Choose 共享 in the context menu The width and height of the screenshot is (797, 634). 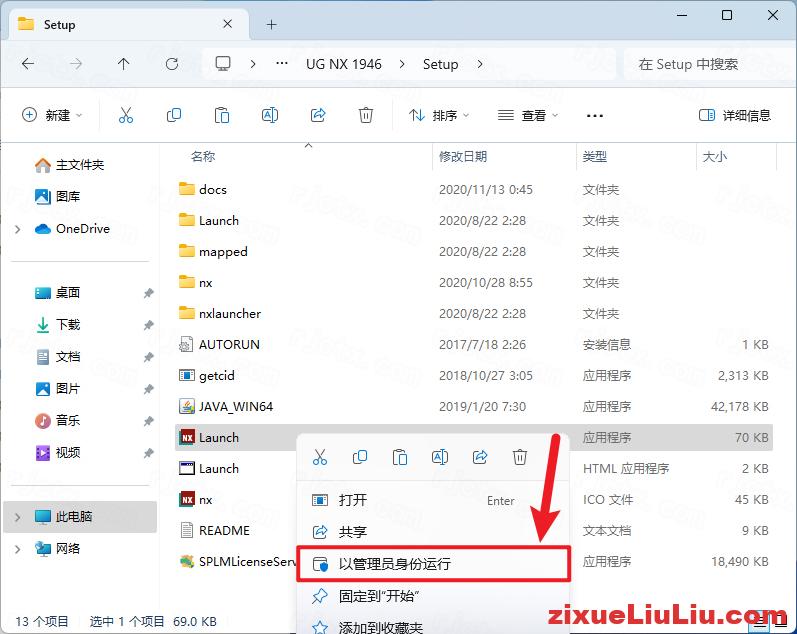click(433, 532)
